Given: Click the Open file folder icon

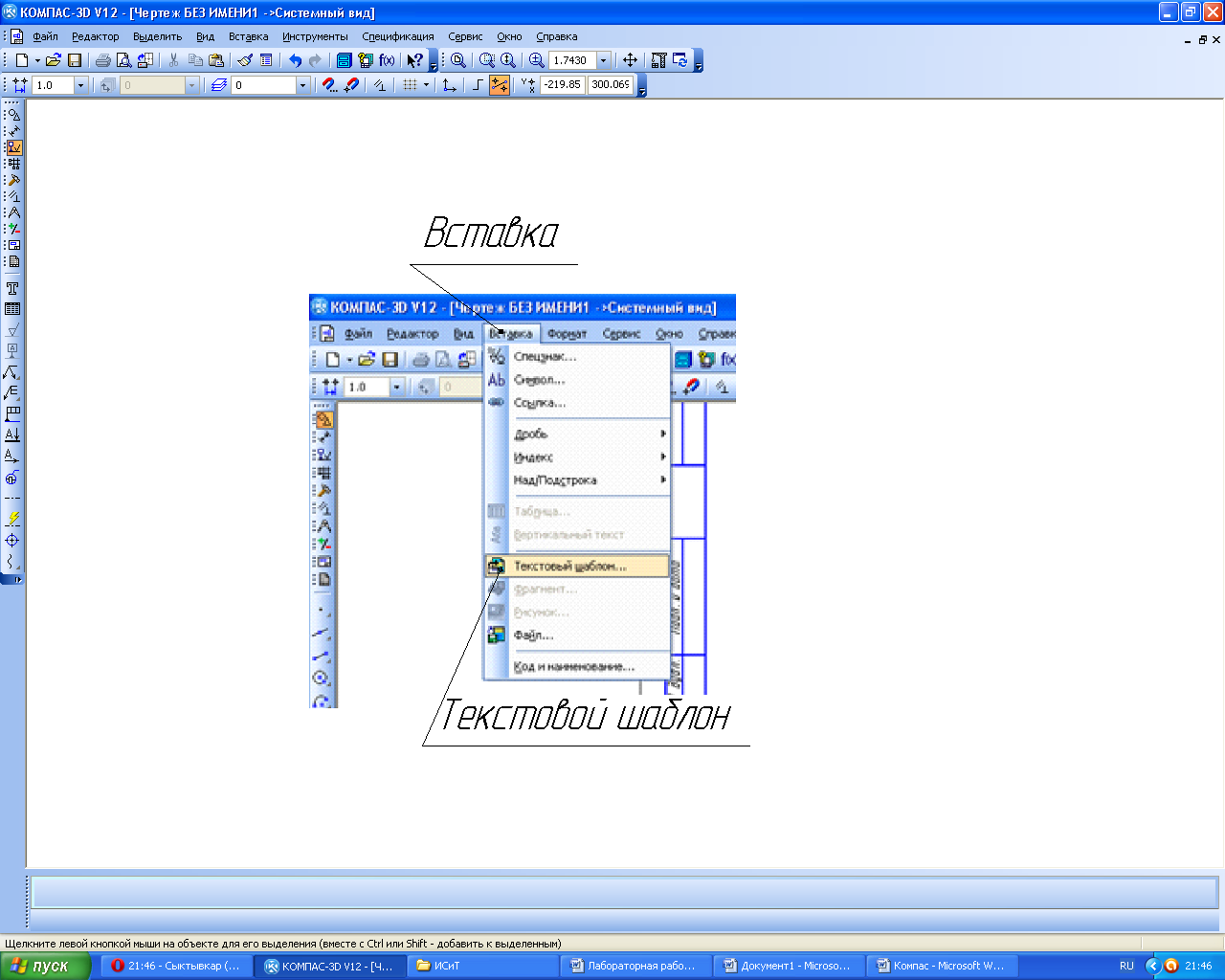Looking at the screenshot, I should click(54, 60).
